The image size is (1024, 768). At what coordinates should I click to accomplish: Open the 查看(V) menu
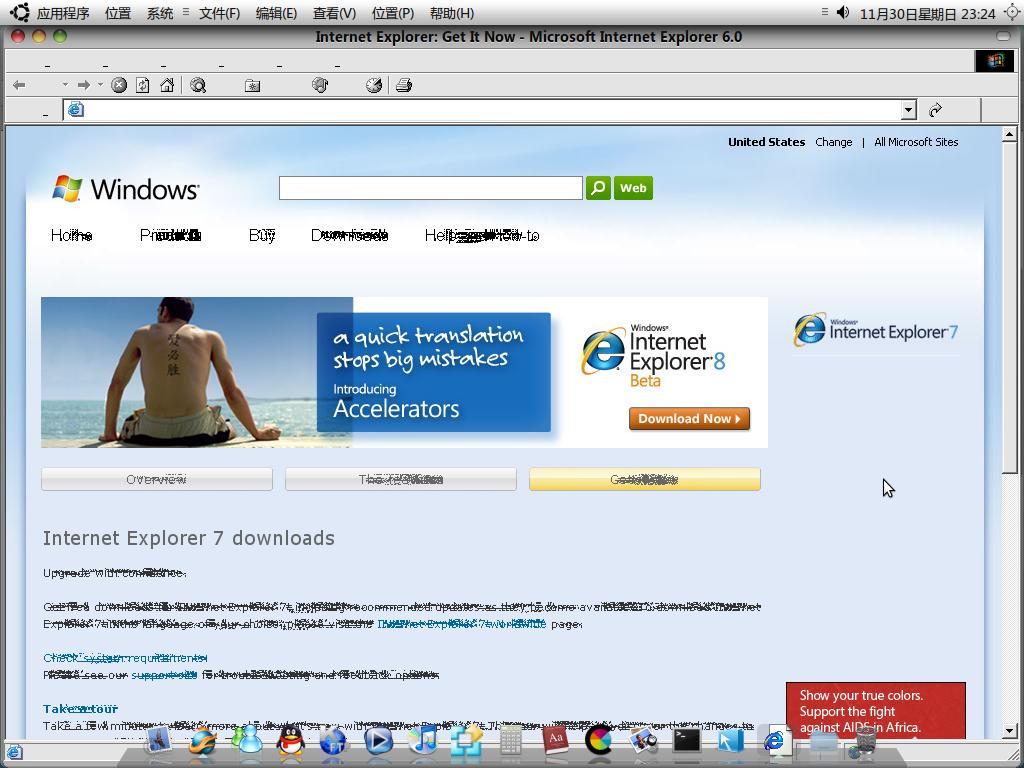334,13
